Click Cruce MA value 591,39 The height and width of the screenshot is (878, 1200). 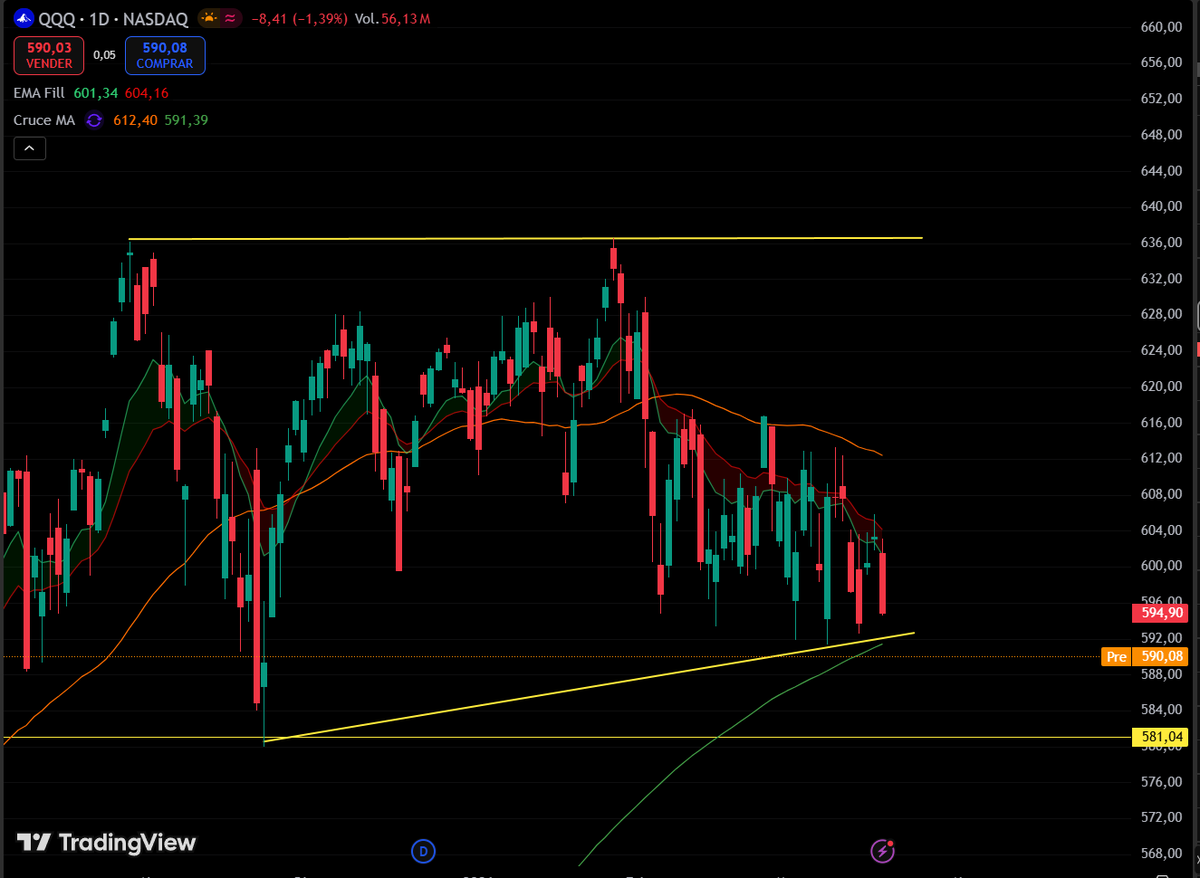pos(186,120)
